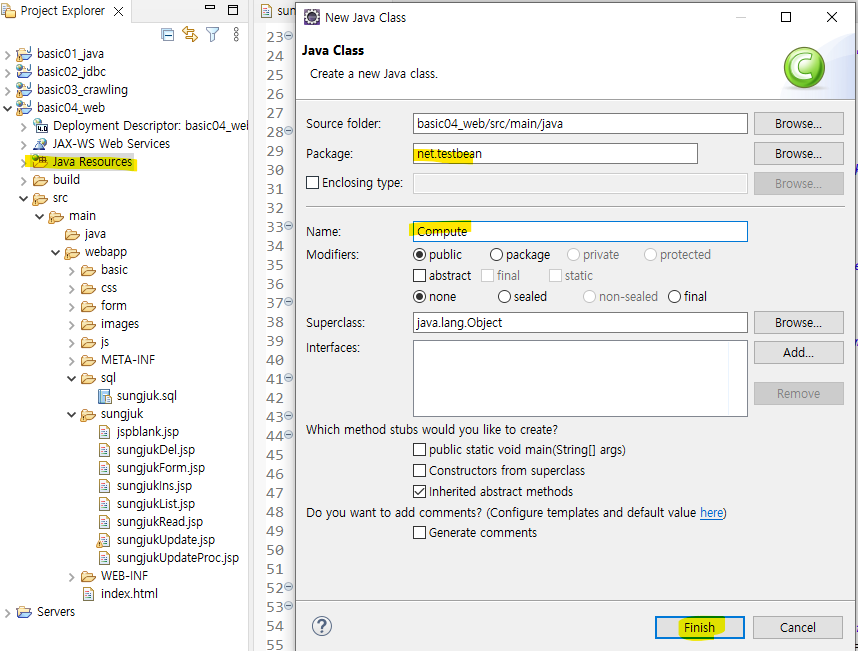The width and height of the screenshot is (858, 651).
Task: Open Project Explorer view menu dots
Action: (x=236, y=34)
